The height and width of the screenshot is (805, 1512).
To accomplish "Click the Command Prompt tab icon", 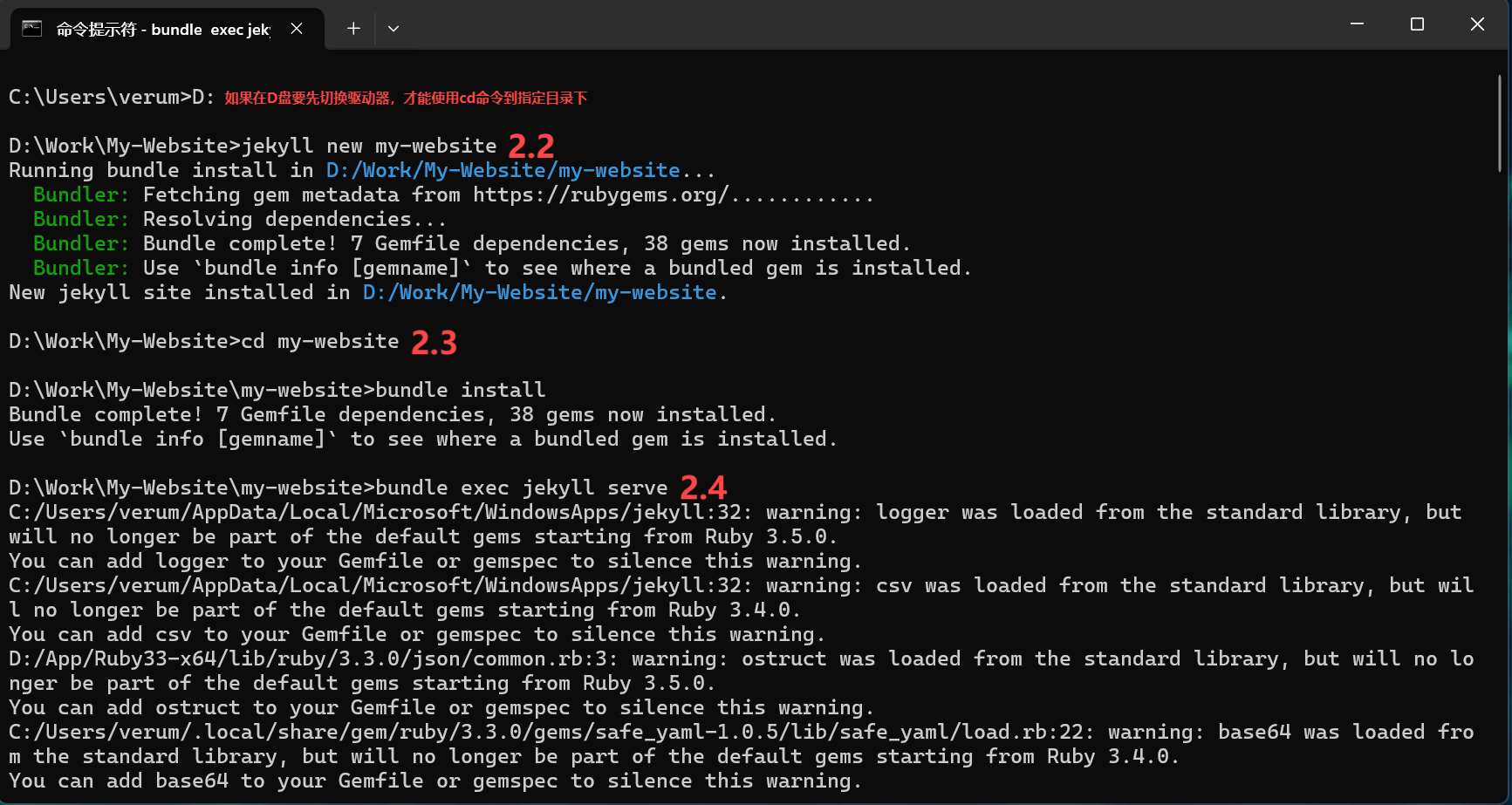I will coord(32,29).
